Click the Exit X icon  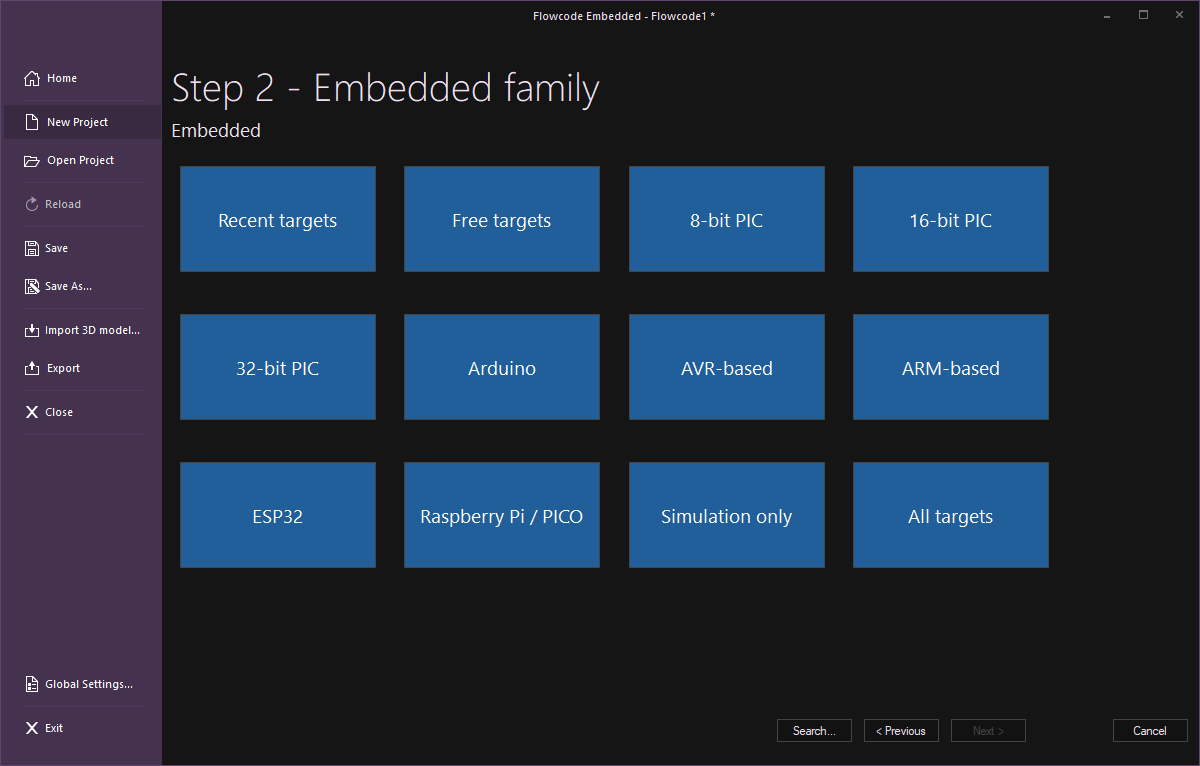(32, 728)
